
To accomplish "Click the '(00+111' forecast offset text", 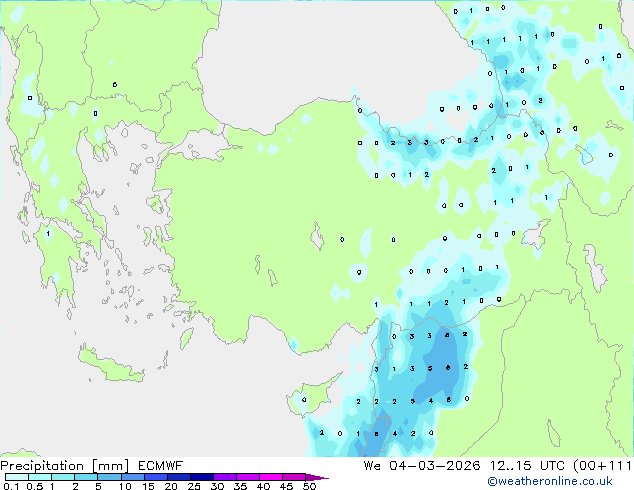I will [x=603, y=466].
